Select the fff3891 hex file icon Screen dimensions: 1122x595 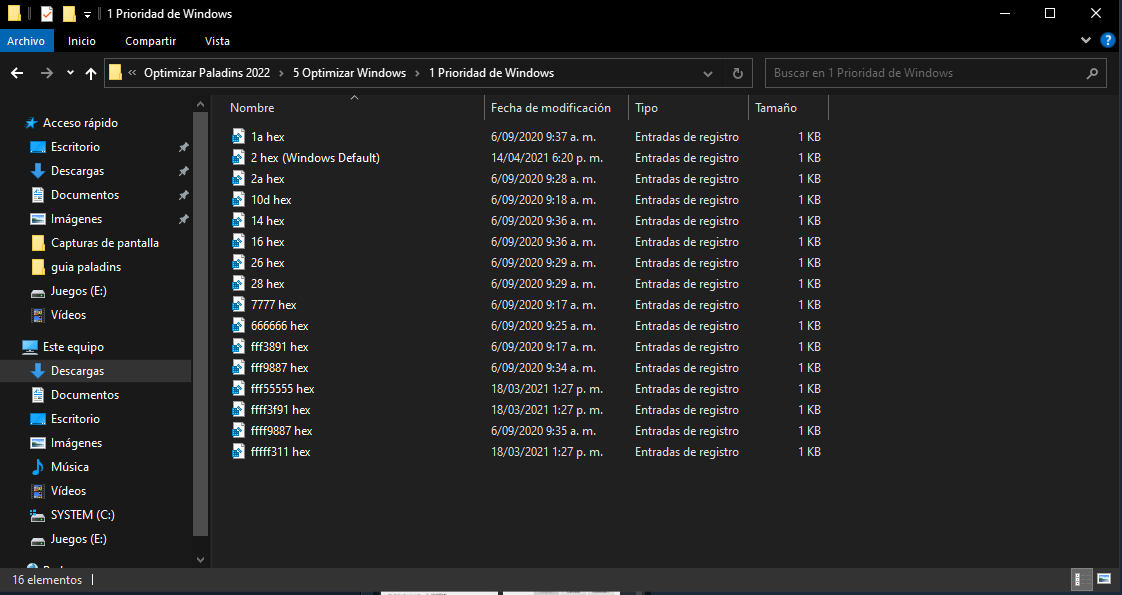(238, 347)
